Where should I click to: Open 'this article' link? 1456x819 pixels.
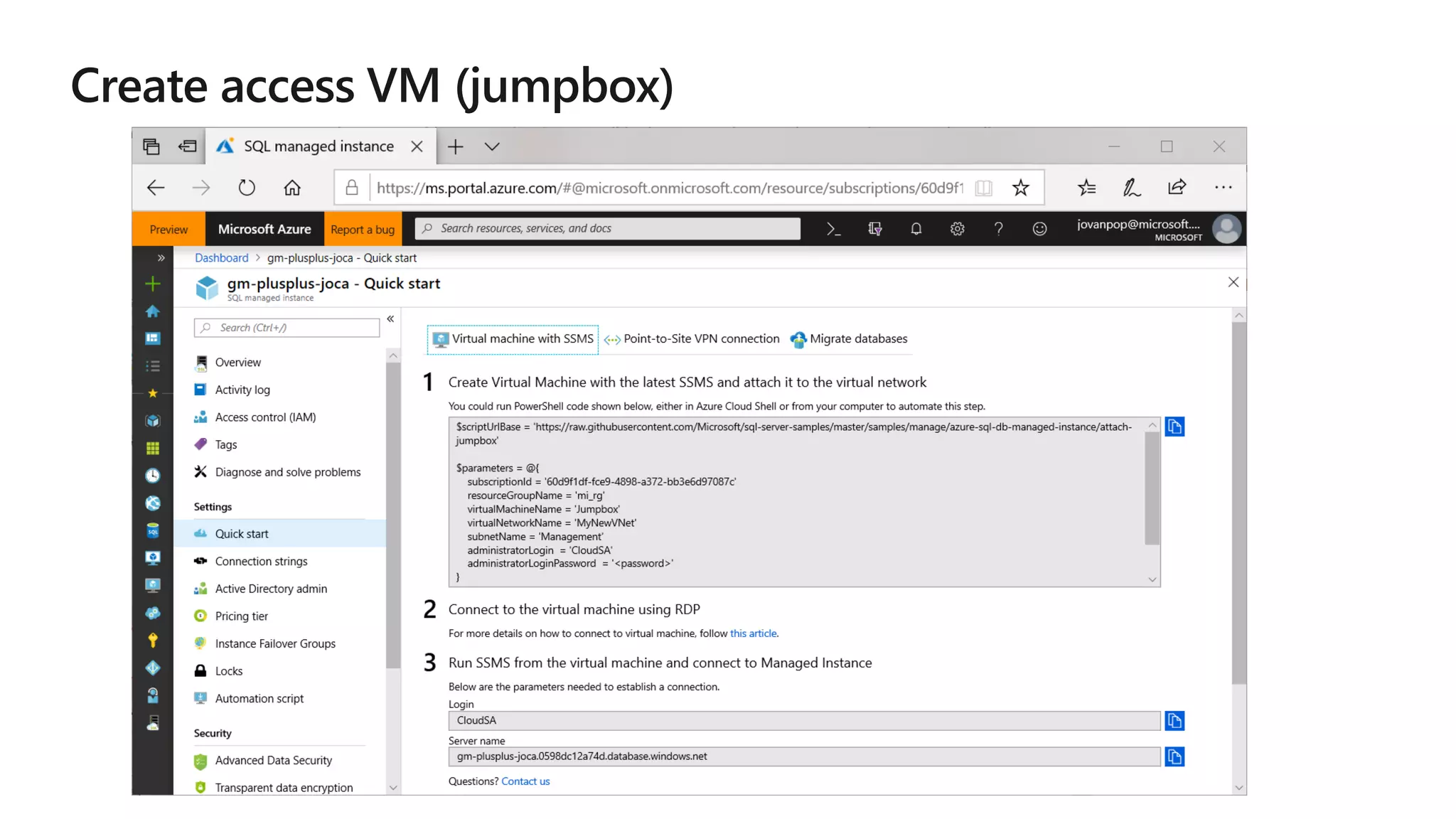(753, 633)
